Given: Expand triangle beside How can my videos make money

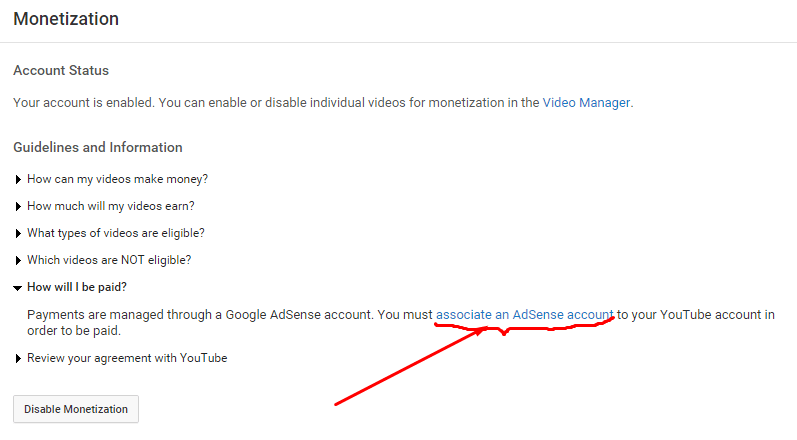Looking at the screenshot, I should [x=18, y=179].
